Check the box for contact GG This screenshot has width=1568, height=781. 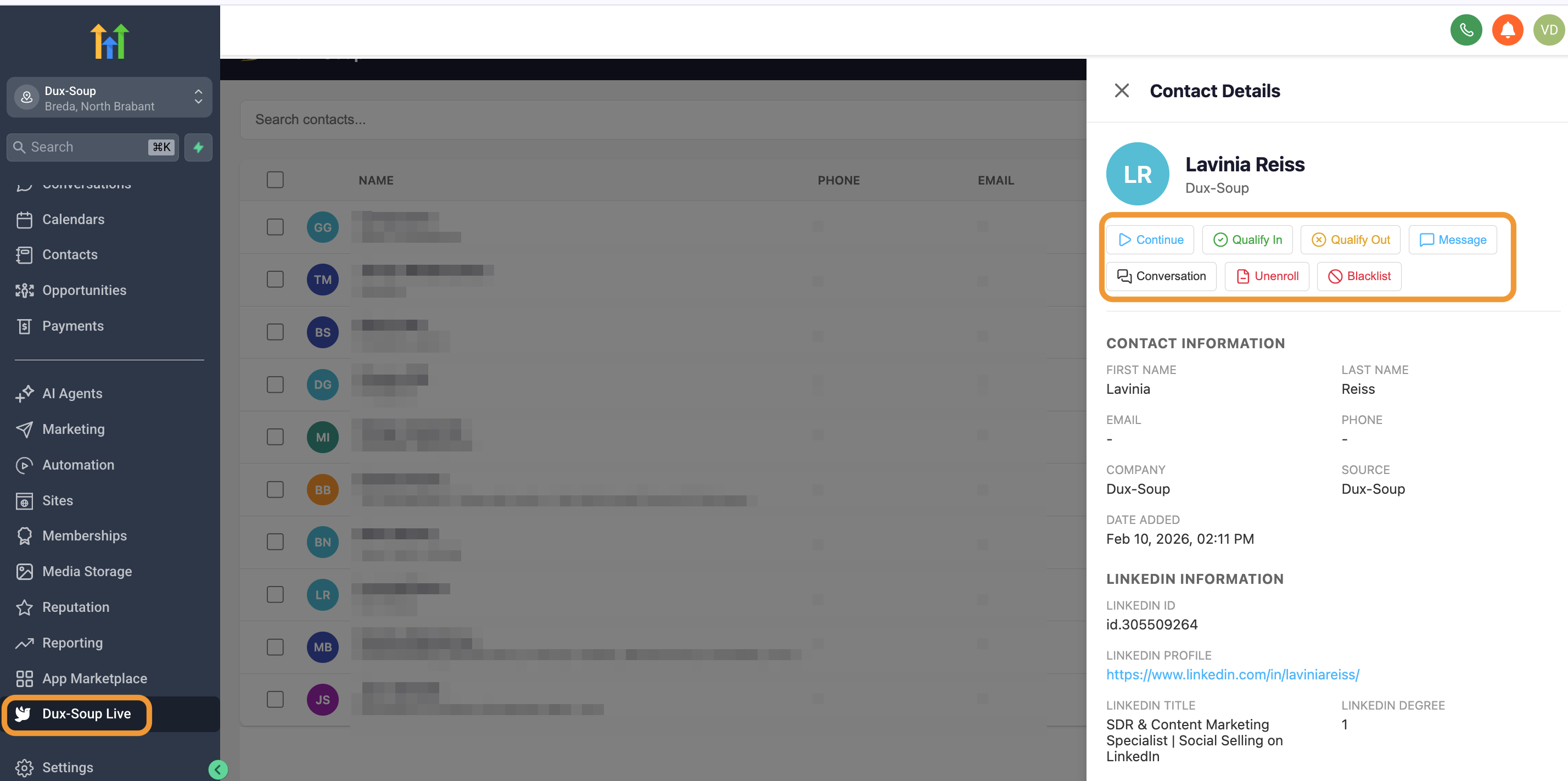[x=275, y=227]
